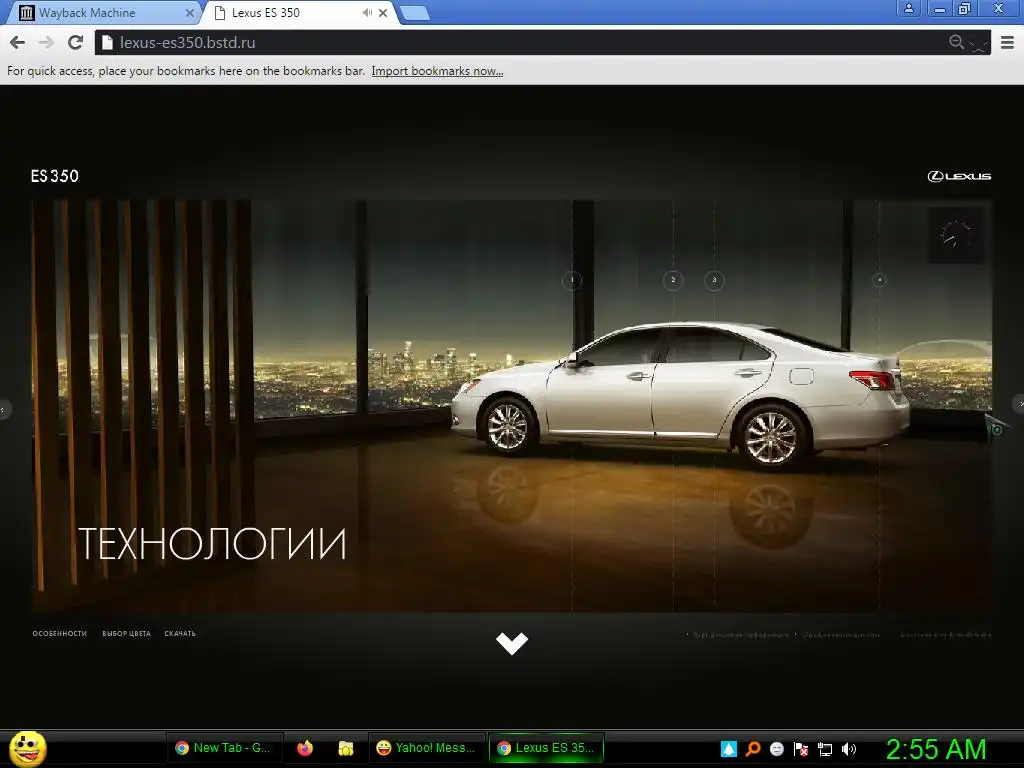The height and width of the screenshot is (768, 1024).
Task: Close the Lexus ES 350 tab
Action: 383,12
